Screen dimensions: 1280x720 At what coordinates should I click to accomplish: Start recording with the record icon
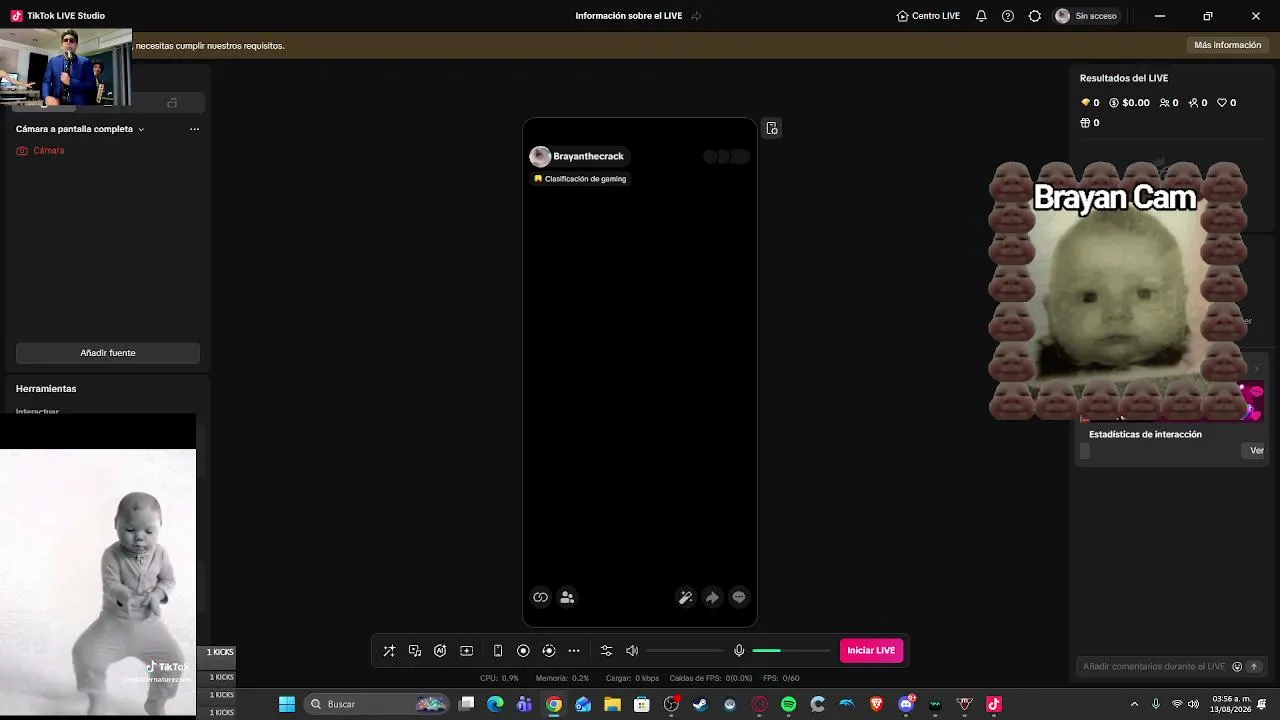click(523, 651)
